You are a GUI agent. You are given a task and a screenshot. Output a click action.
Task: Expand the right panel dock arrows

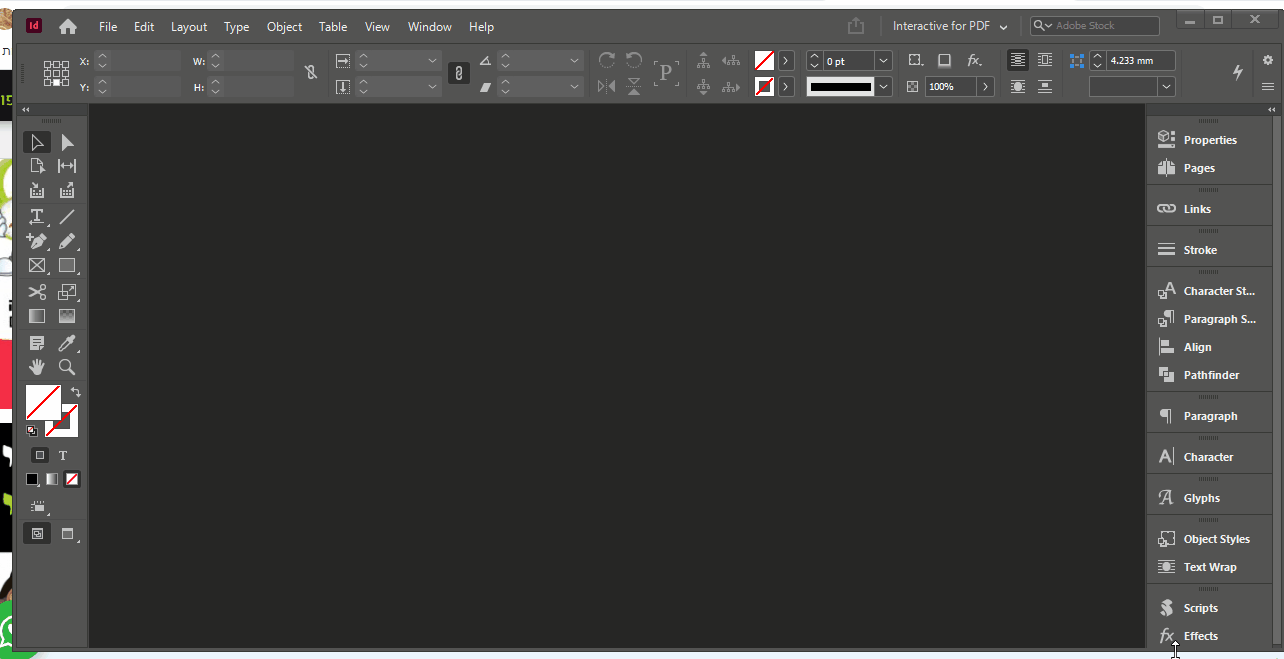point(1271,109)
